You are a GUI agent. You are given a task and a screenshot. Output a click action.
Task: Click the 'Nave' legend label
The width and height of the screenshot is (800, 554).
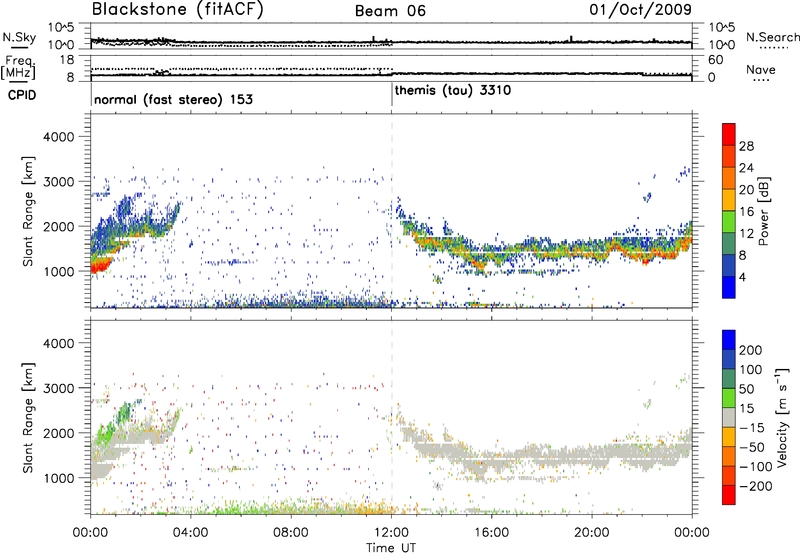pos(761,70)
